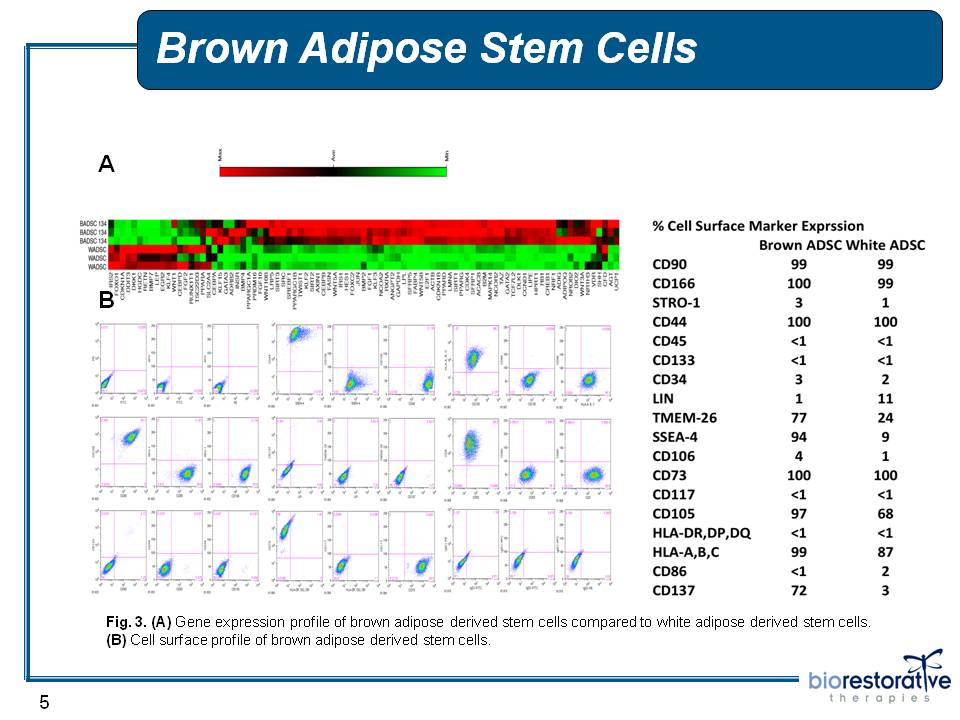Select the CD34 row label
This screenshot has width=960, height=720.
coord(669,380)
